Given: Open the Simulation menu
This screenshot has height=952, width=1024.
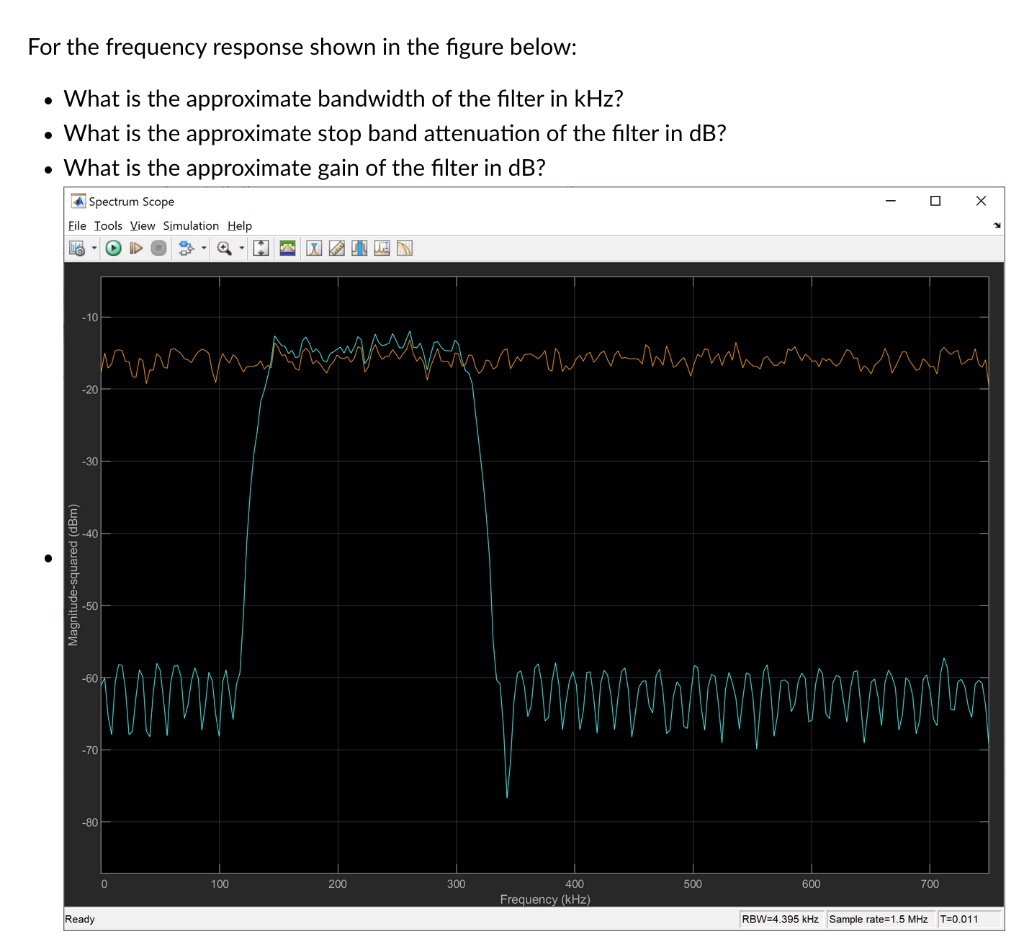Looking at the screenshot, I should (x=191, y=225).
